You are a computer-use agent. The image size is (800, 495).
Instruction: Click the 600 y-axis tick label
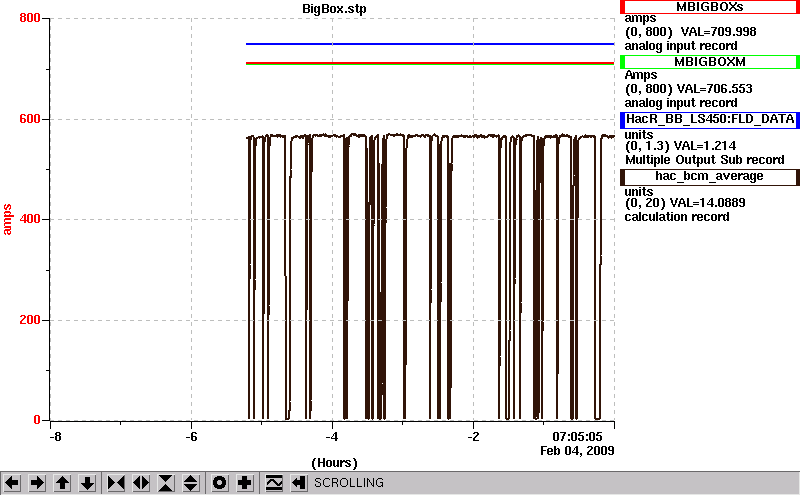pos(30,119)
